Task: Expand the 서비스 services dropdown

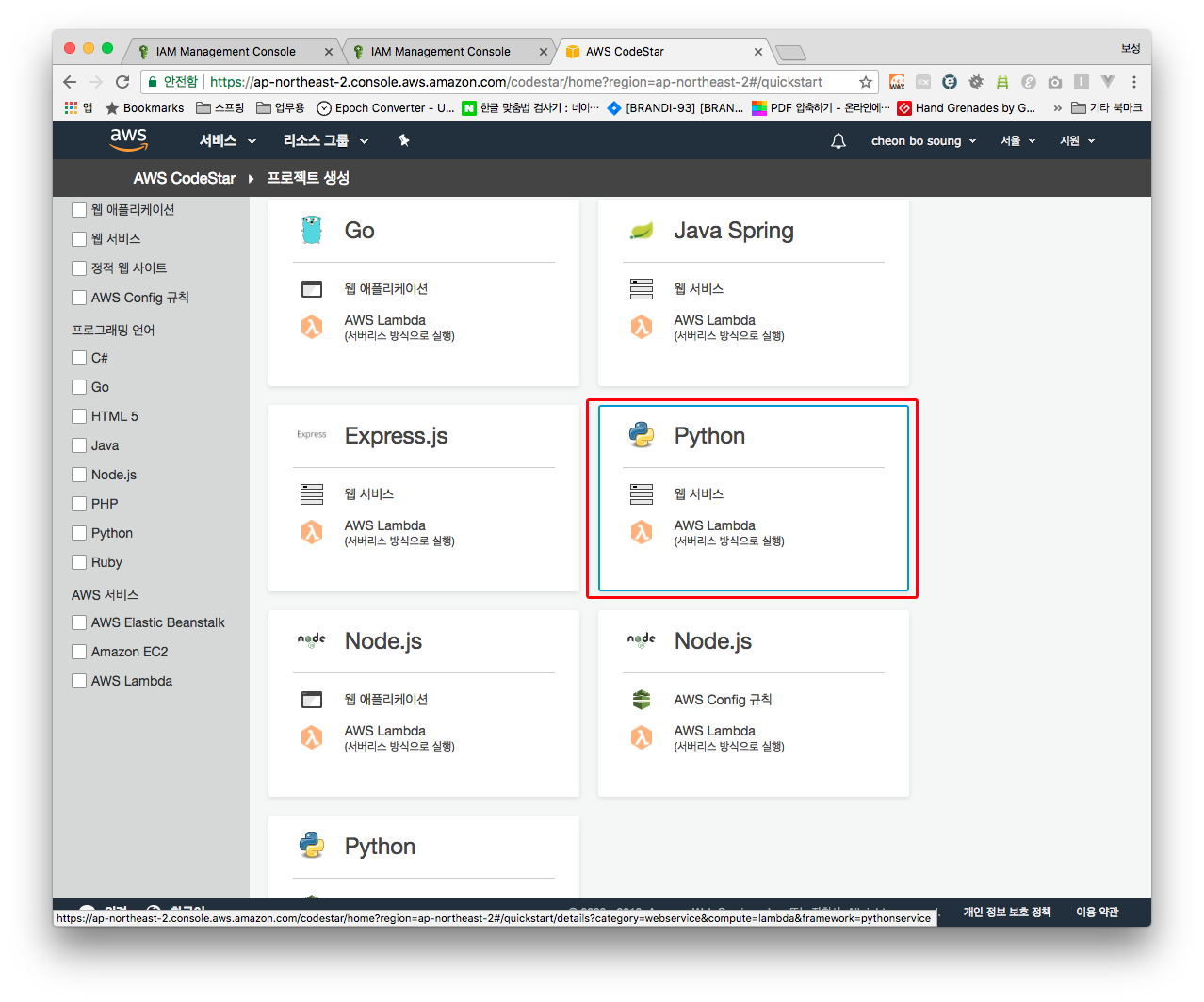Action: pos(227,140)
